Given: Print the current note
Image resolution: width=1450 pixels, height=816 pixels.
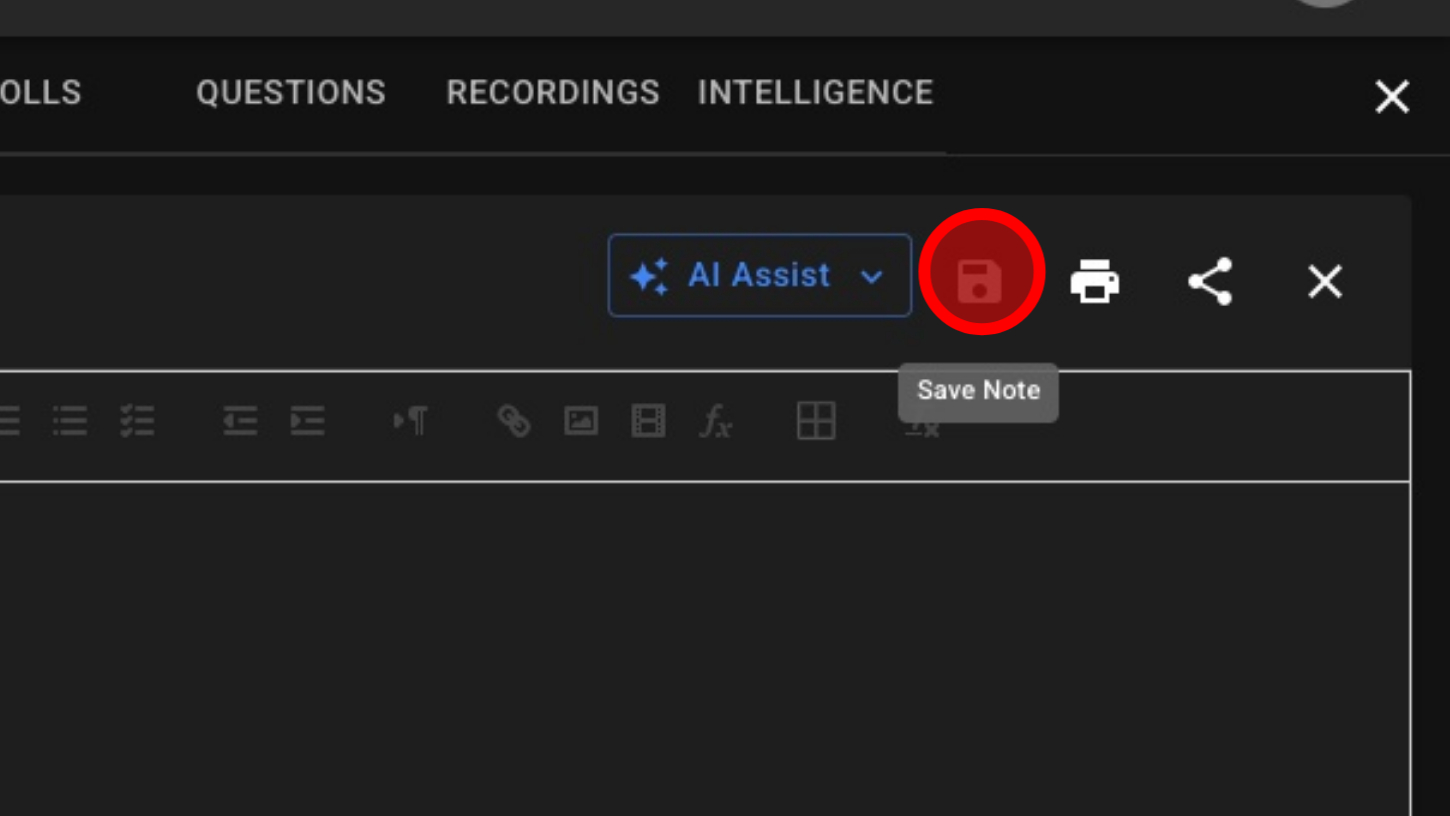Looking at the screenshot, I should (1095, 281).
